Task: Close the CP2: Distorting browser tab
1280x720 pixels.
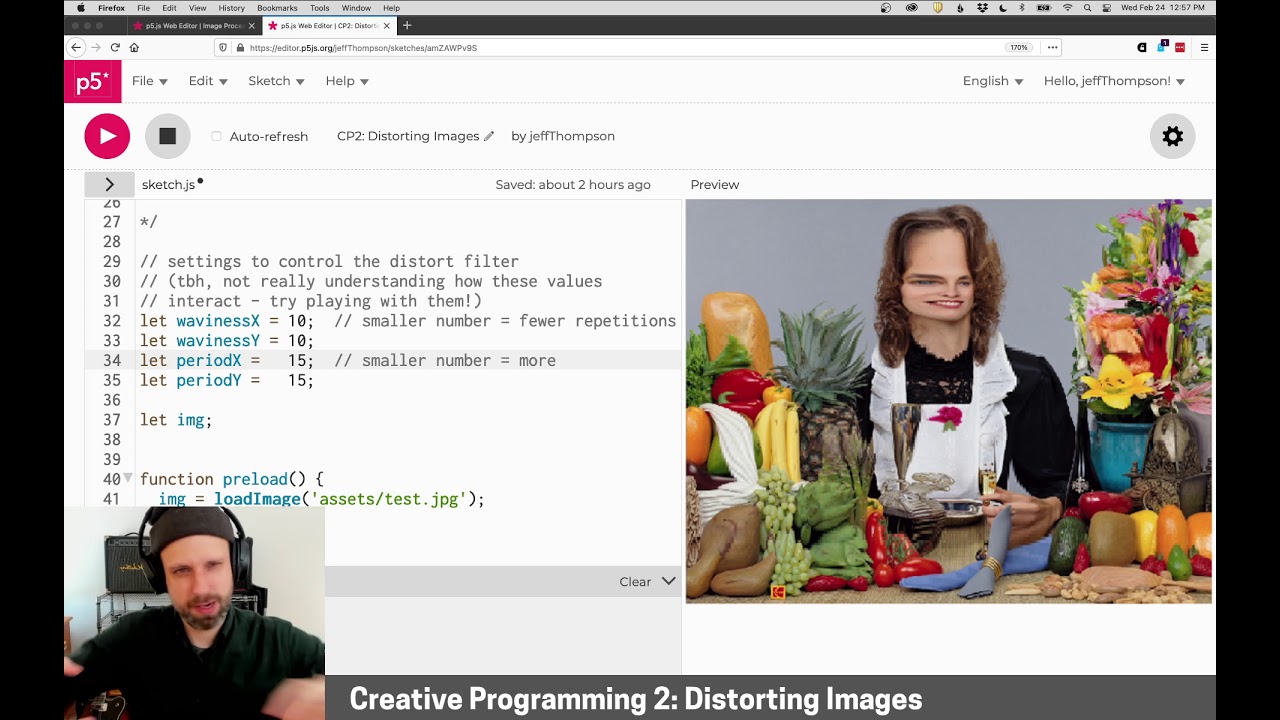Action: coord(387,25)
